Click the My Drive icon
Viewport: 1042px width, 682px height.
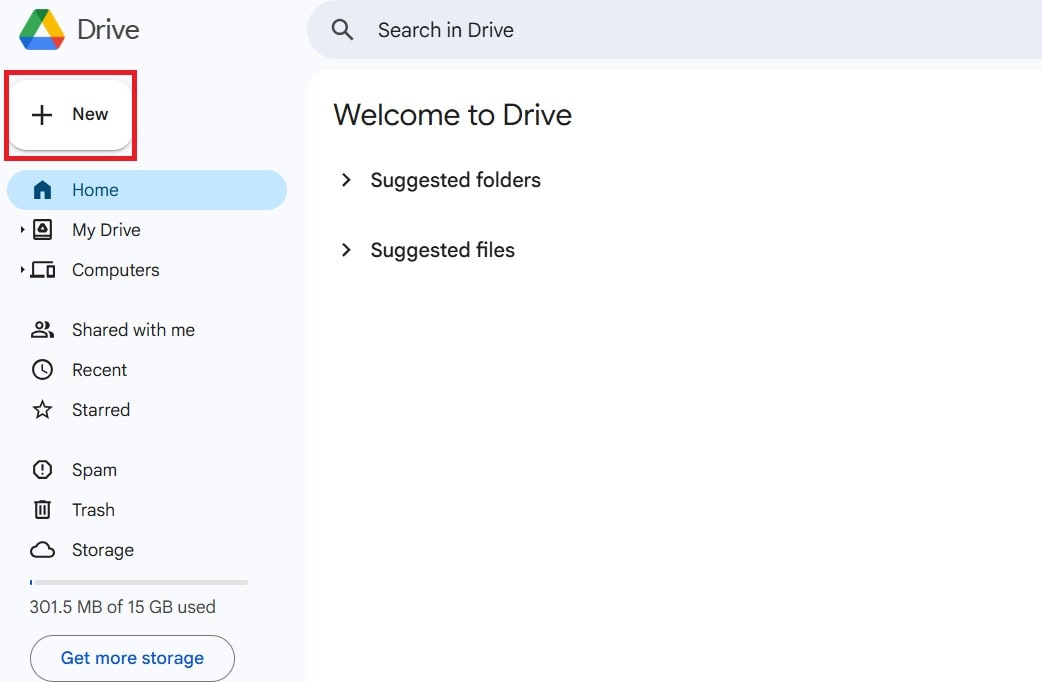(x=42, y=230)
